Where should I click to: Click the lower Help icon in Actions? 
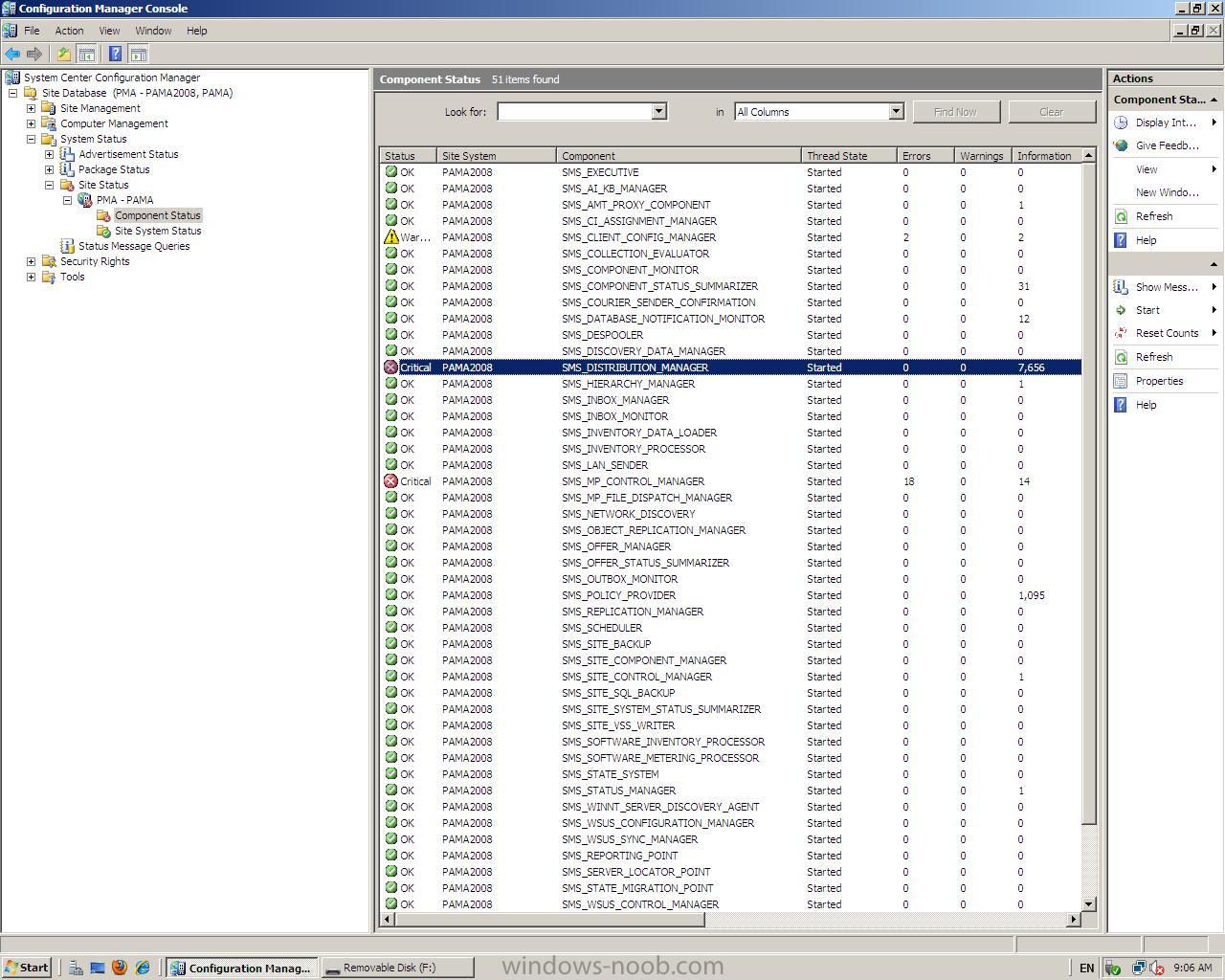pyautogui.click(x=1121, y=405)
